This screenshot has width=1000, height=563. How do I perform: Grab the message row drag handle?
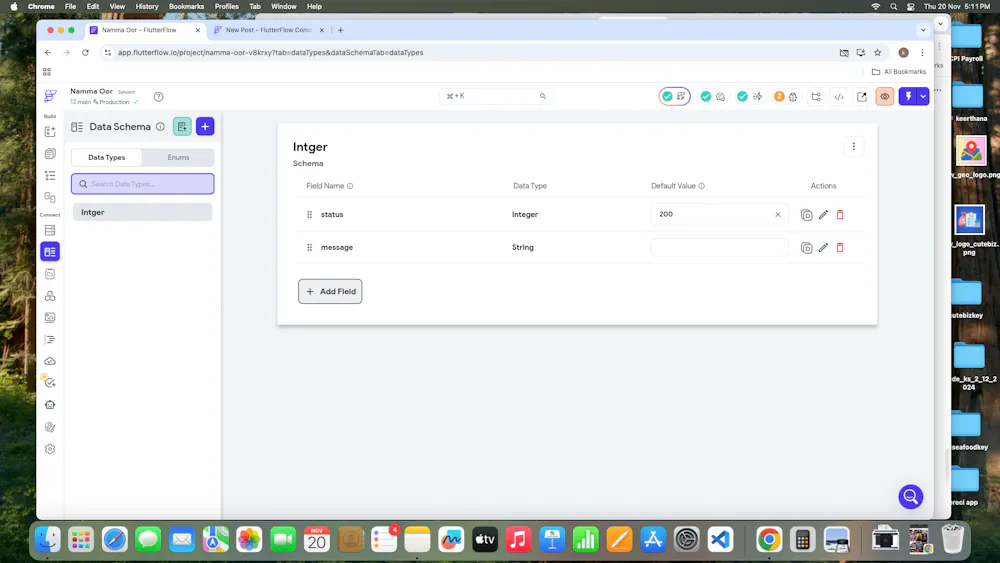click(x=309, y=247)
